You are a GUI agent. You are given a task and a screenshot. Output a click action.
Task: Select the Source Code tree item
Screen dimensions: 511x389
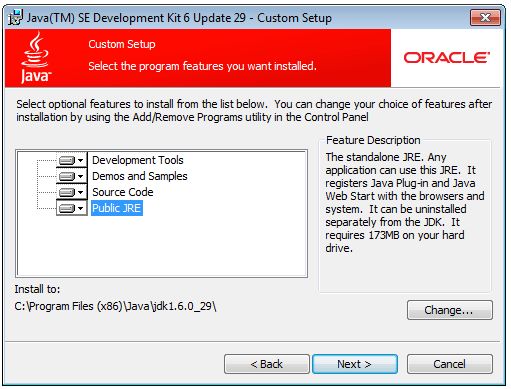click(x=123, y=192)
